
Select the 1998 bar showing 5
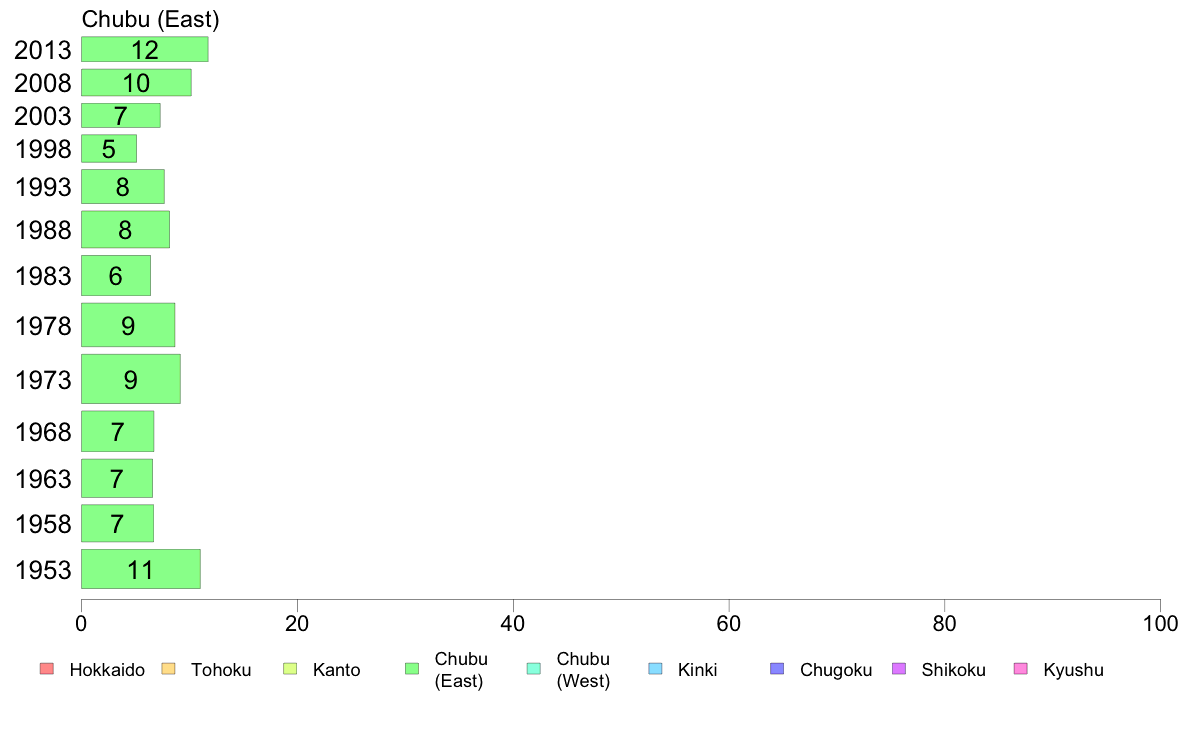pyautogui.click(x=109, y=149)
